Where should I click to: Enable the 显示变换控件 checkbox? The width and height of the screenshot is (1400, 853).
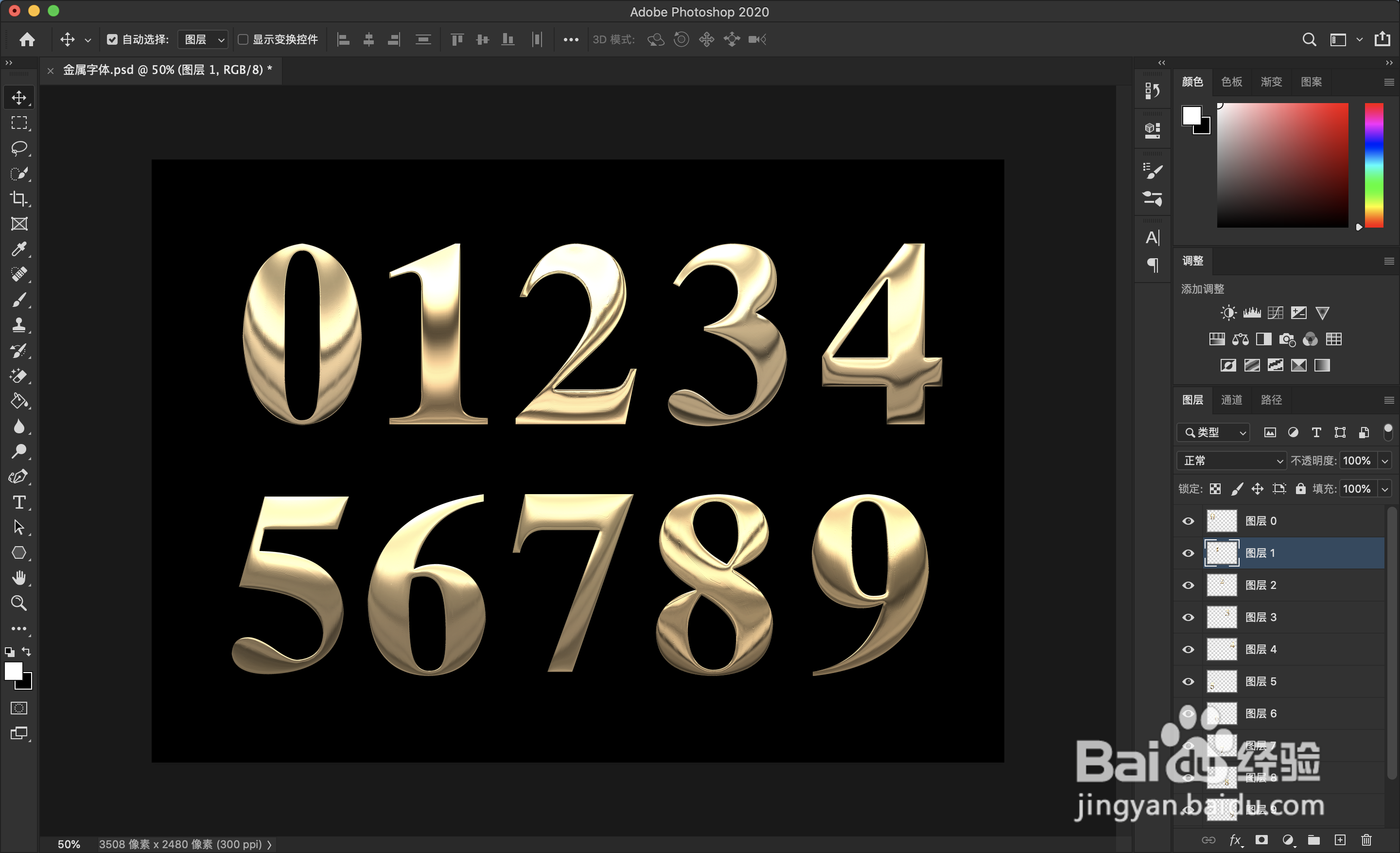coord(243,39)
